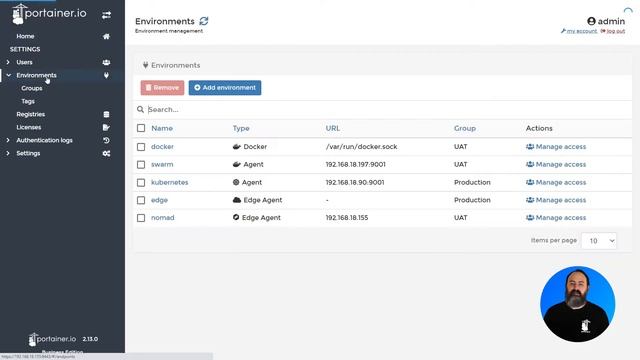Screen dimensions: 640x360
Task: Click the Settings gears icon
Action: tap(106, 153)
